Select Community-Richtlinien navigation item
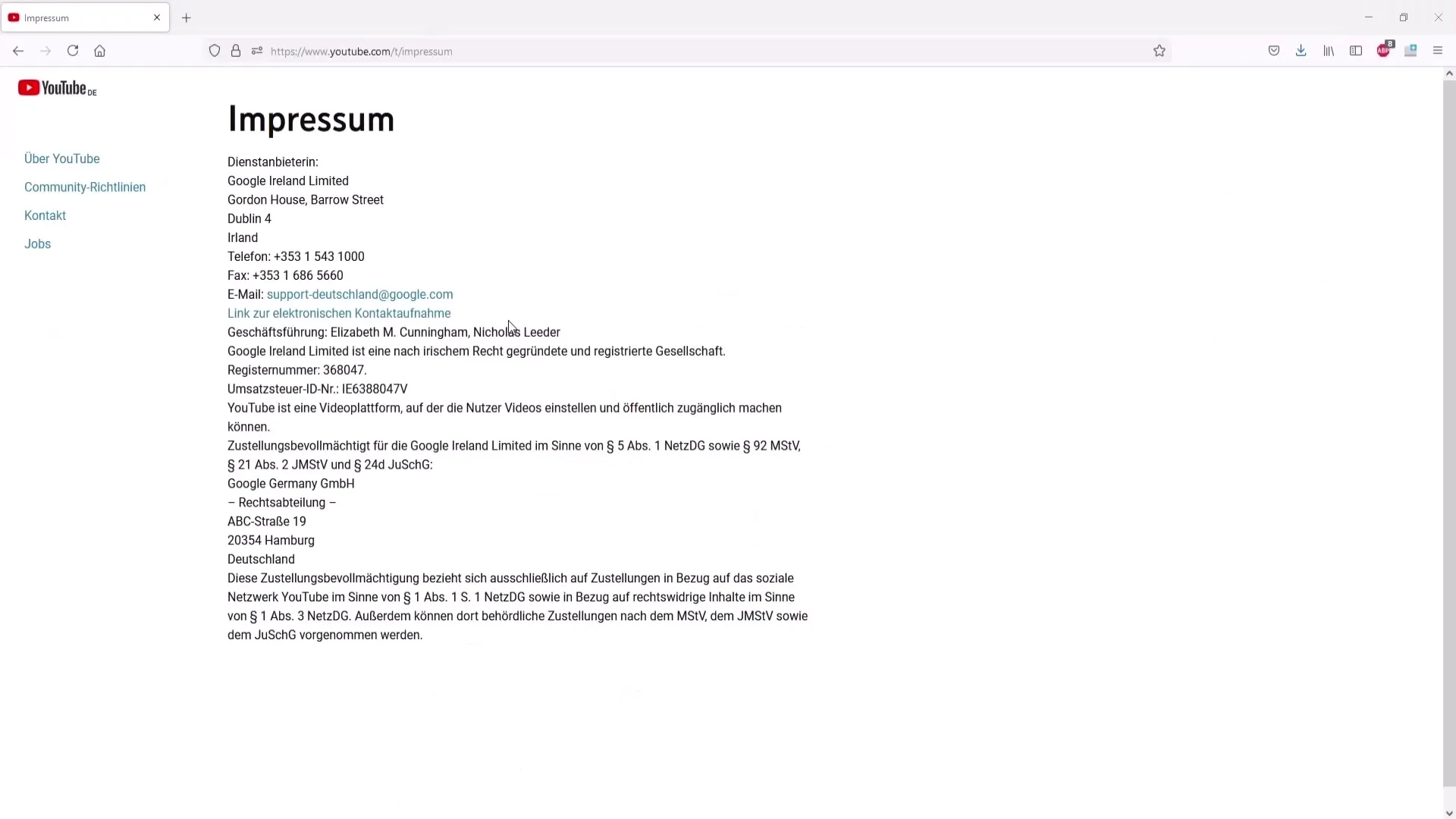This screenshot has height=819, width=1456. click(85, 186)
